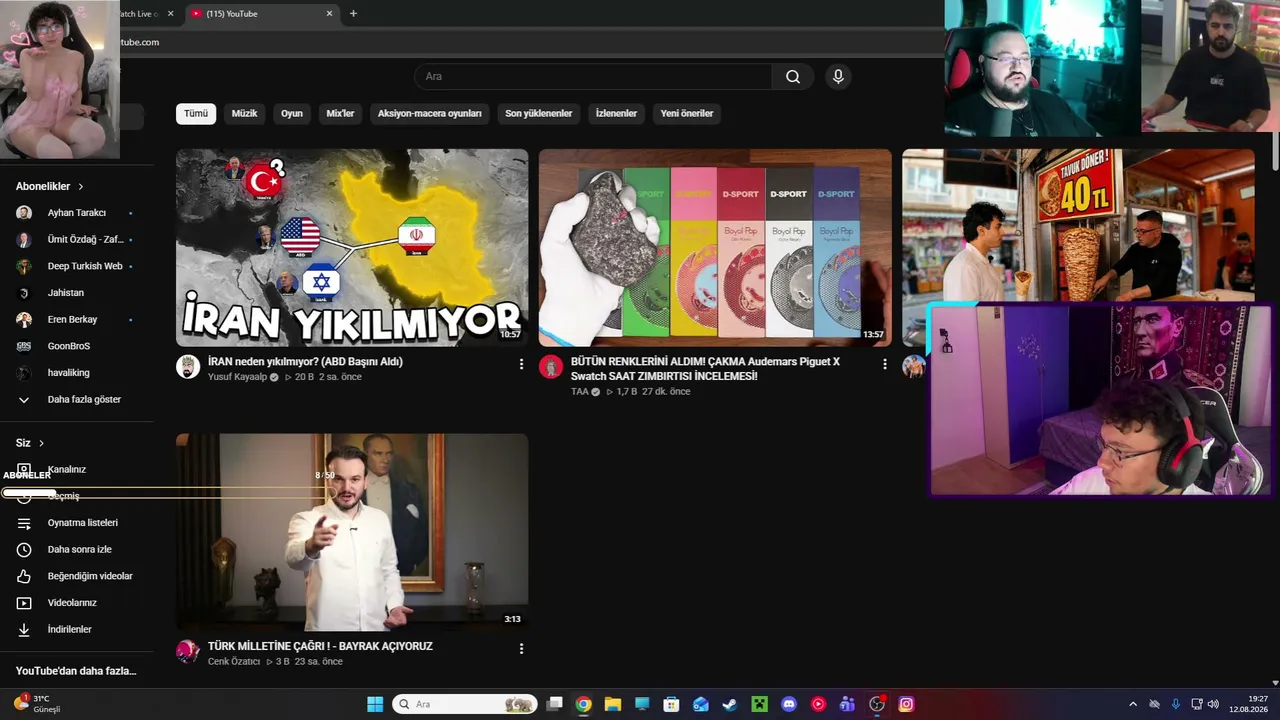1280x720 pixels.
Task: Click the YouTube search field
Action: tap(593, 77)
